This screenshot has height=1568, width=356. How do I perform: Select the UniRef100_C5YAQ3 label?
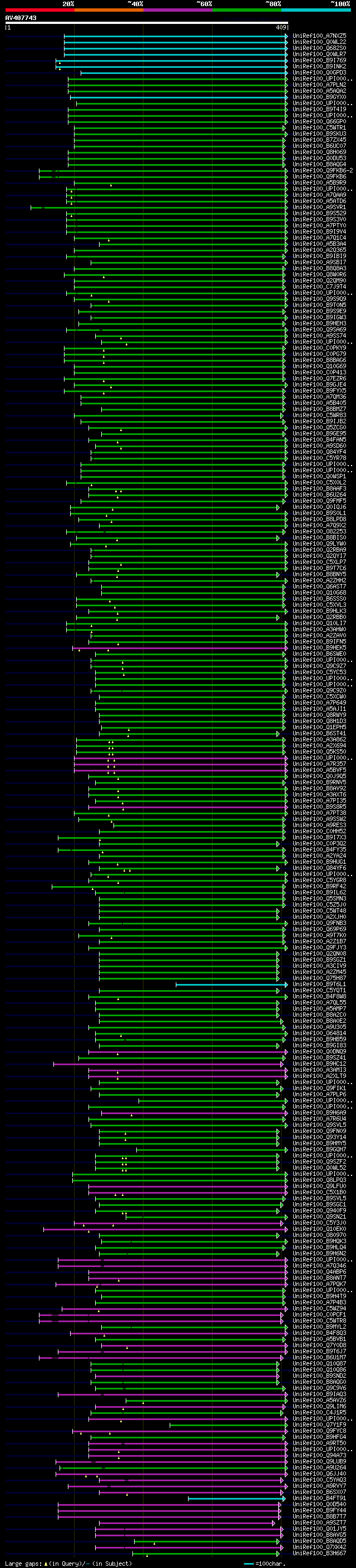pos(319,1479)
